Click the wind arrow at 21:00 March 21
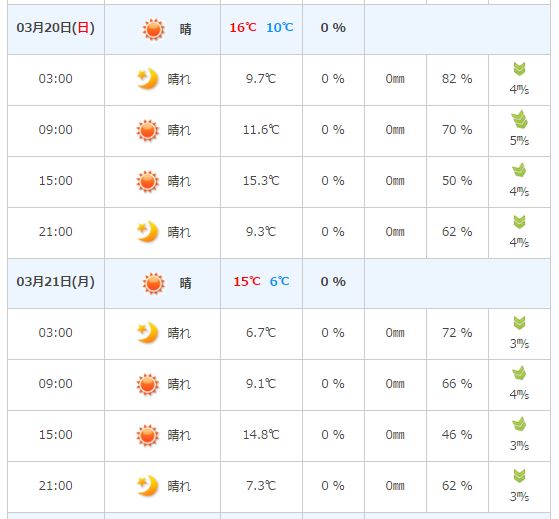The width and height of the screenshot is (559, 519). click(x=519, y=476)
